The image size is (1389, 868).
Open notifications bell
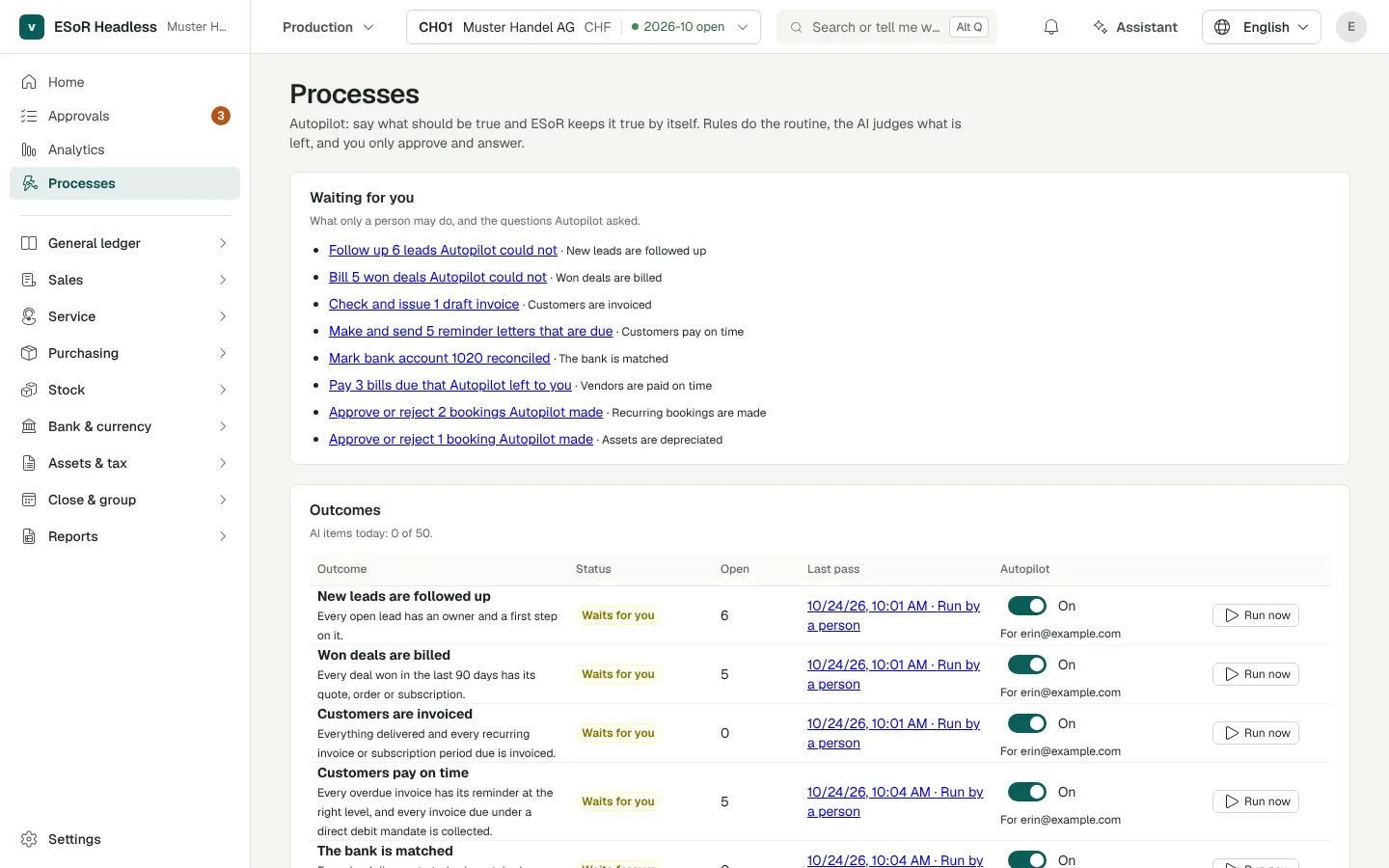(x=1051, y=27)
